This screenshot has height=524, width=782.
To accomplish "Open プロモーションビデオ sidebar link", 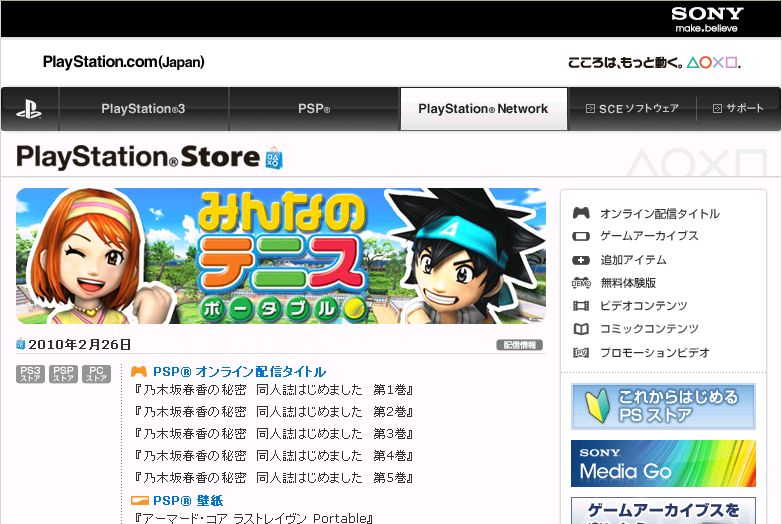I will pyautogui.click(x=655, y=352).
